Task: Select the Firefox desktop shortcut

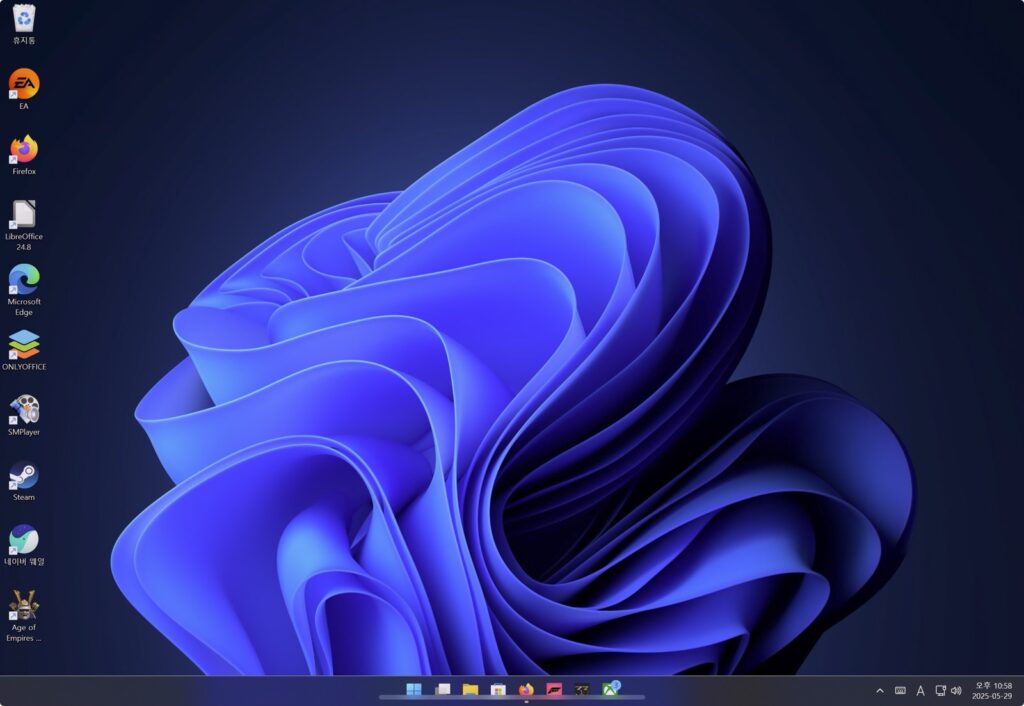Action: (24, 154)
